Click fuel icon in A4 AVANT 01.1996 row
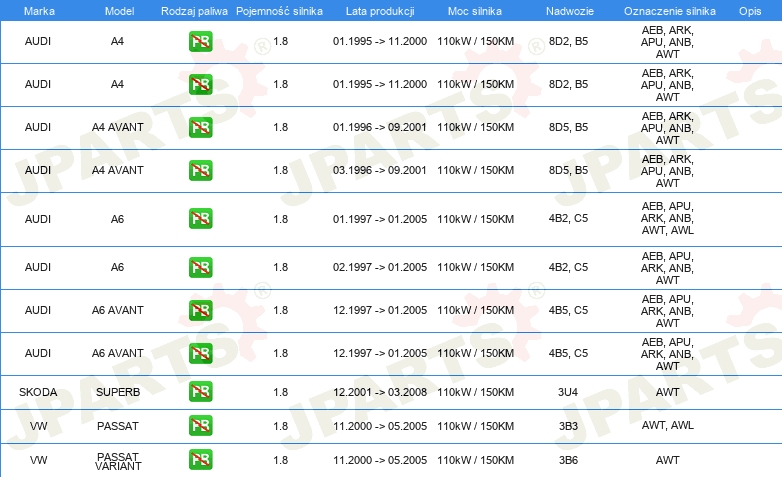Viewport: 782px width, 477px height. pyautogui.click(x=200, y=127)
